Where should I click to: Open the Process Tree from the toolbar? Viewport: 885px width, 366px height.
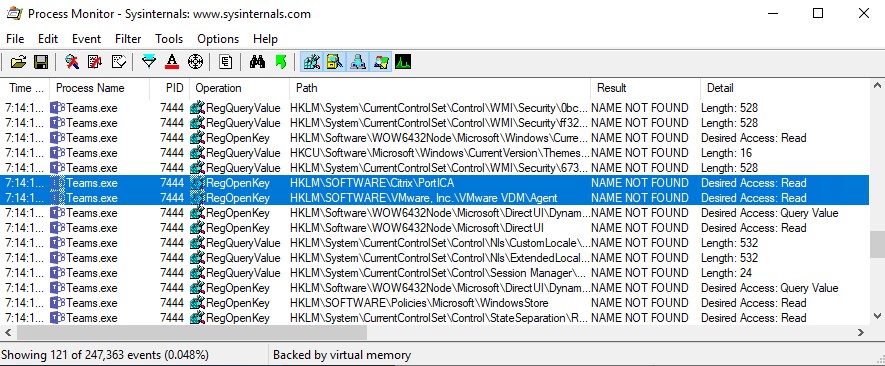pyautogui.click(x=225, y=62)
